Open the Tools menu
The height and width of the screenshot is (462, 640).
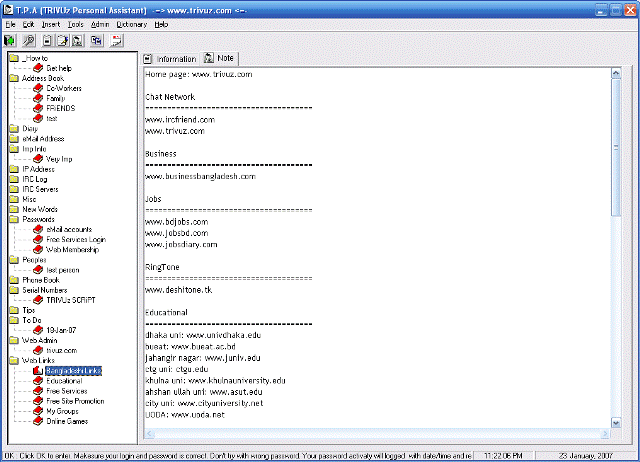[x=76, y=24]
